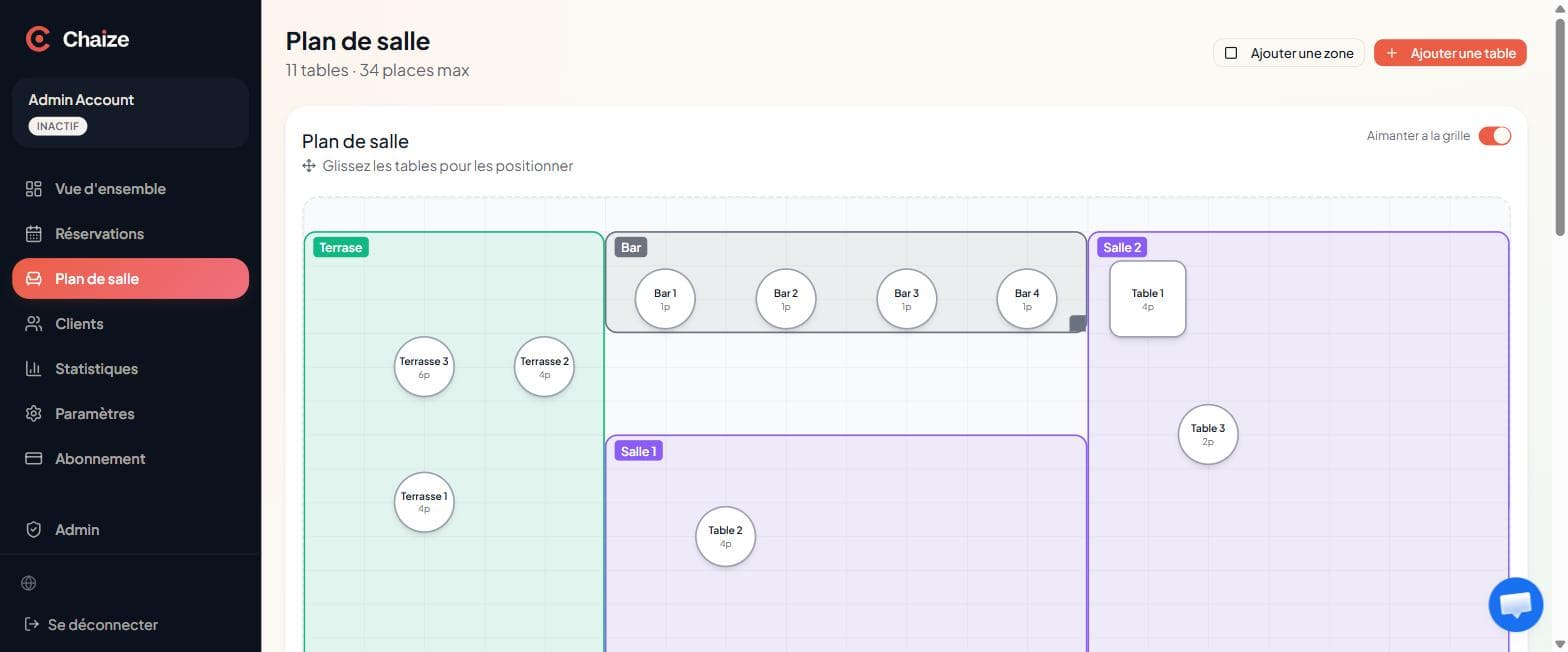1568x652 pixels.
Task: Go to Réservations page
Action: point(130,234)
